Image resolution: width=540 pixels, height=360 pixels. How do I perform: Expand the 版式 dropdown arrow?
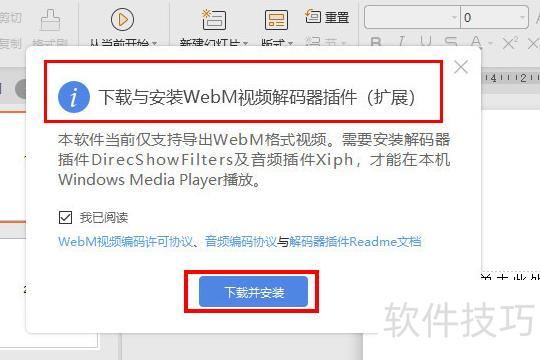point(290,43)
